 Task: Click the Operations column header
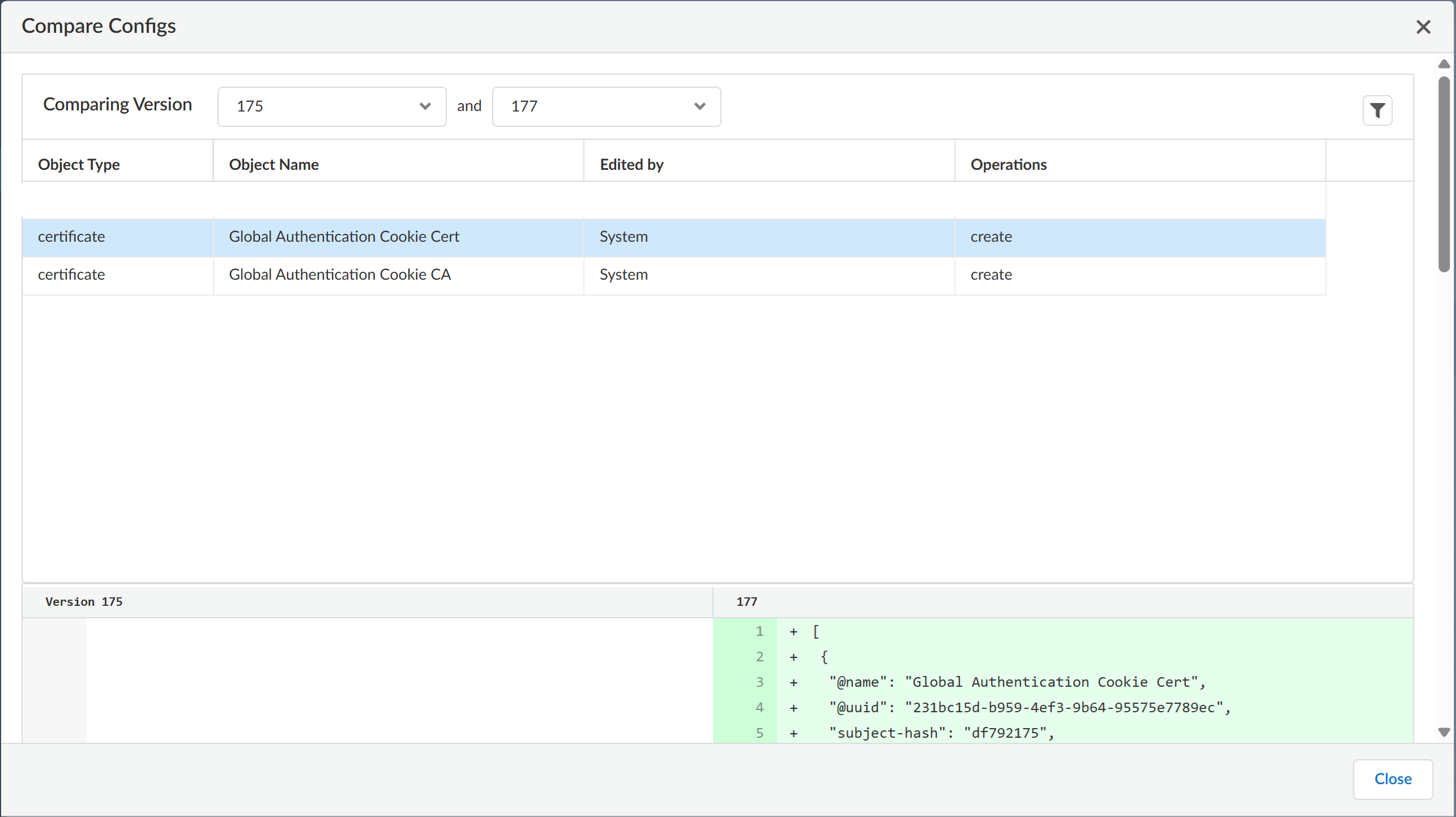1008,164
